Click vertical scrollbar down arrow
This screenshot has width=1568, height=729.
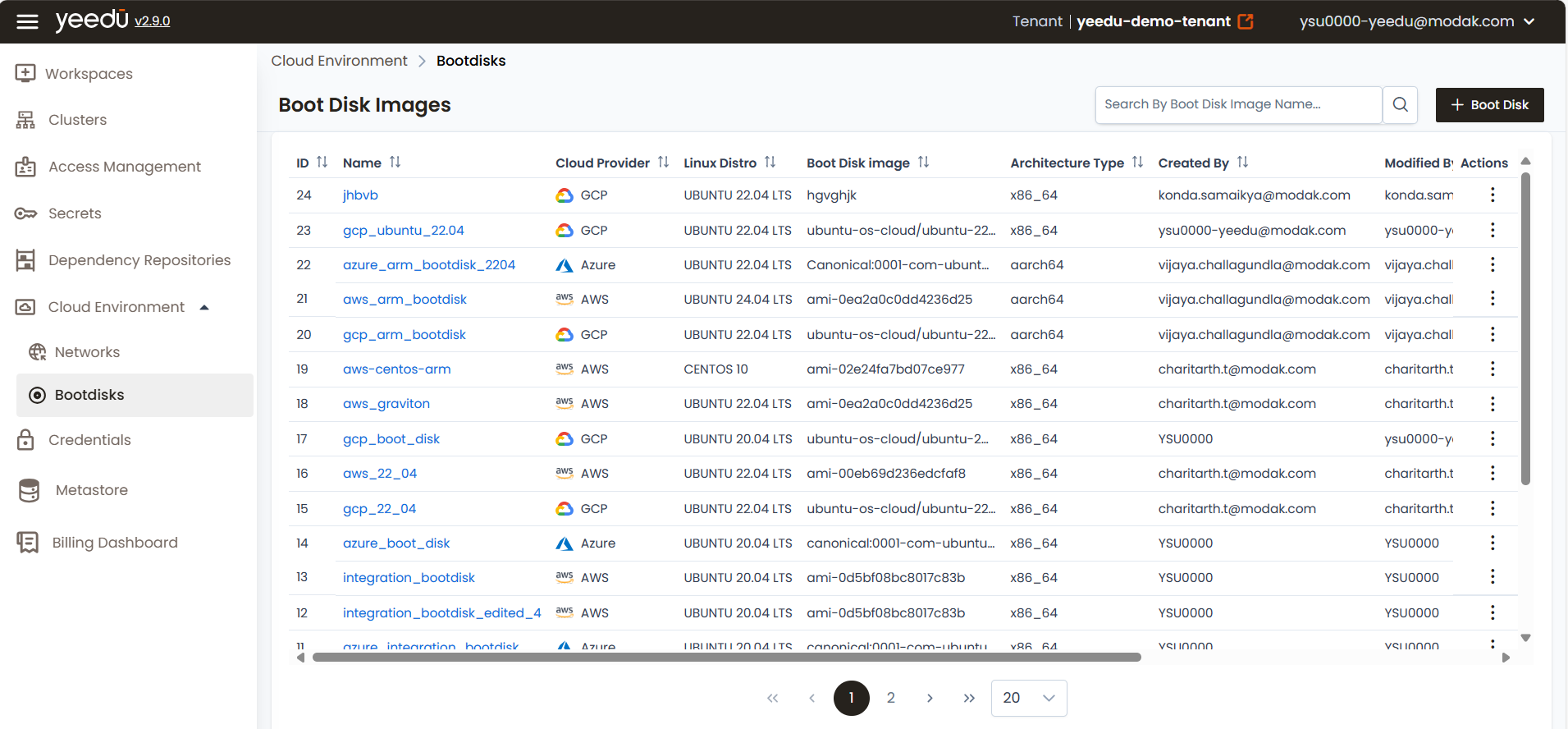pyautogui.click(x=1525, y=637)
